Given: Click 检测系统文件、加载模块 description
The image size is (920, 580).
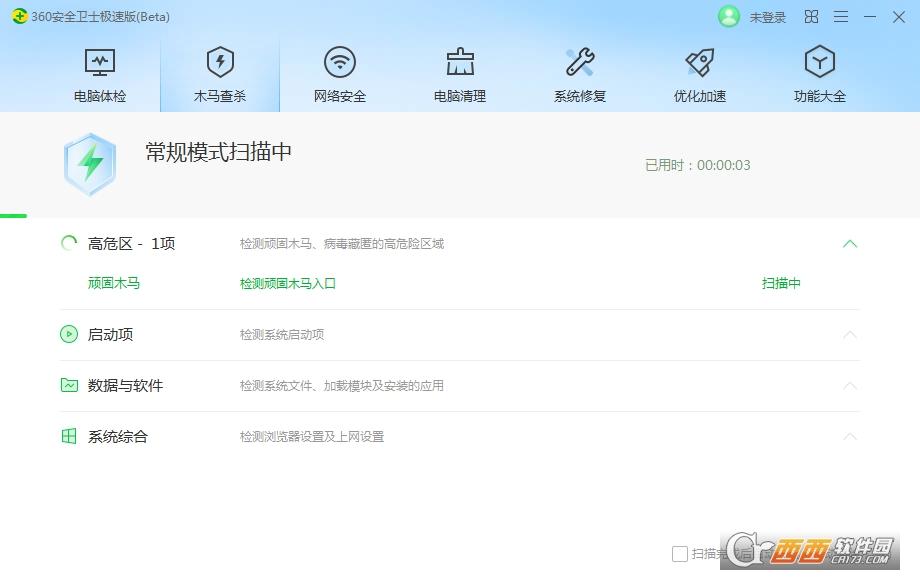Looking at the screenshot, I should [341, 386].
